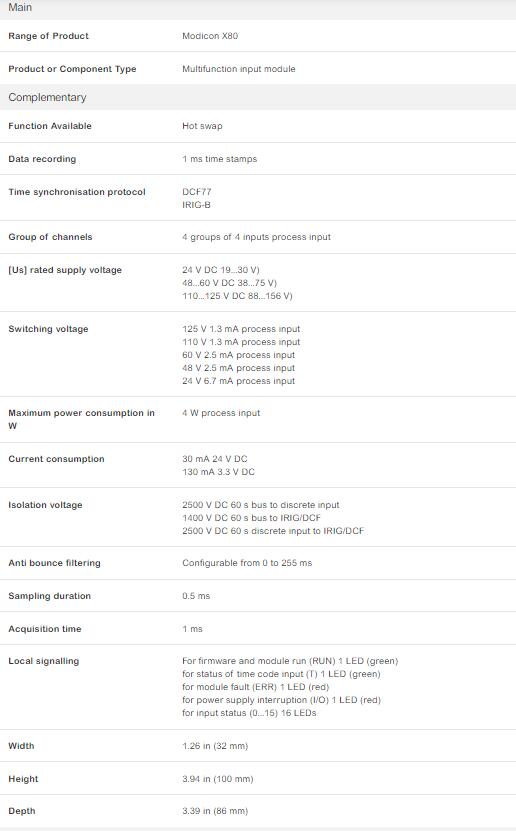Click the Modicon X80 value
This screenshot has width=516, height=831.
click(x=210, y=36)
